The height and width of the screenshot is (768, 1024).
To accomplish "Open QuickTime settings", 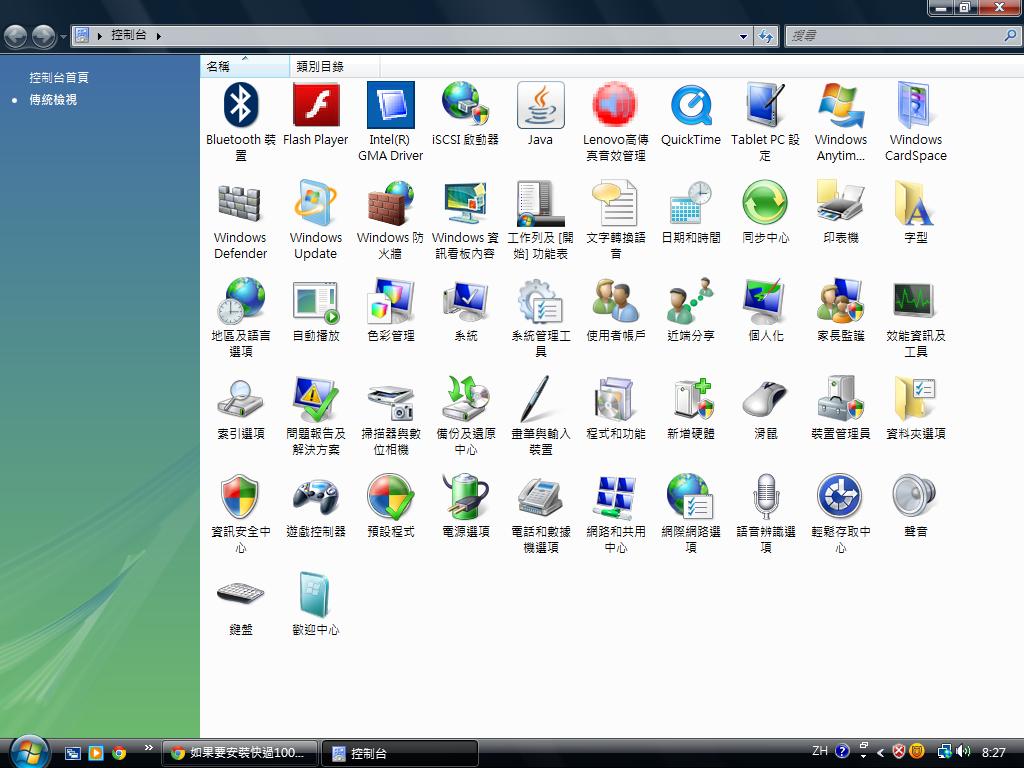I will click(x=690, y=114).
